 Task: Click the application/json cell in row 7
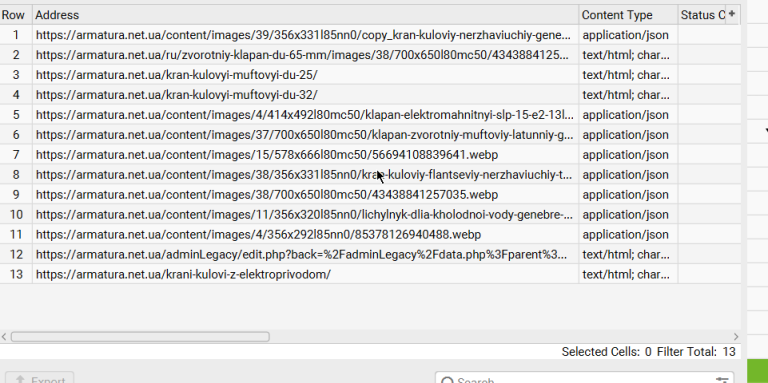pyautogui.click(x=628, y=155)
